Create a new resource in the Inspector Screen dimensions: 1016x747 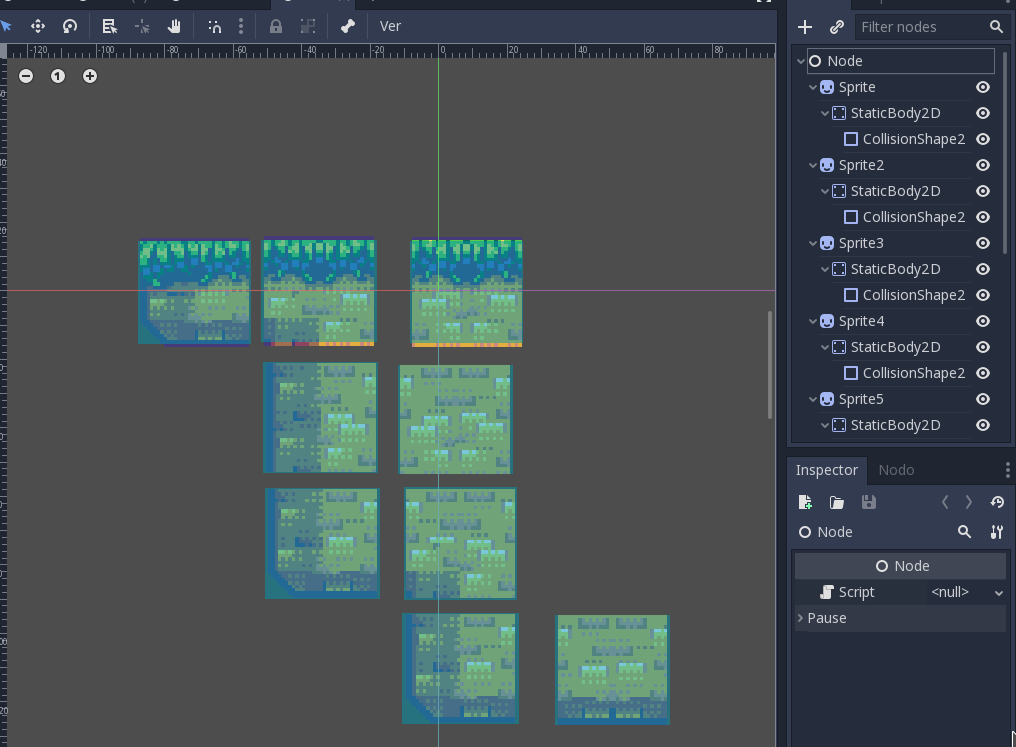(x=805, y=501)
